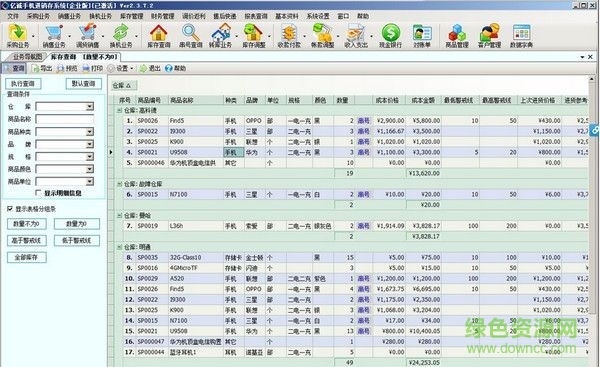
Task: Open 规格 filter dropdown
Action: coord(90,157)
